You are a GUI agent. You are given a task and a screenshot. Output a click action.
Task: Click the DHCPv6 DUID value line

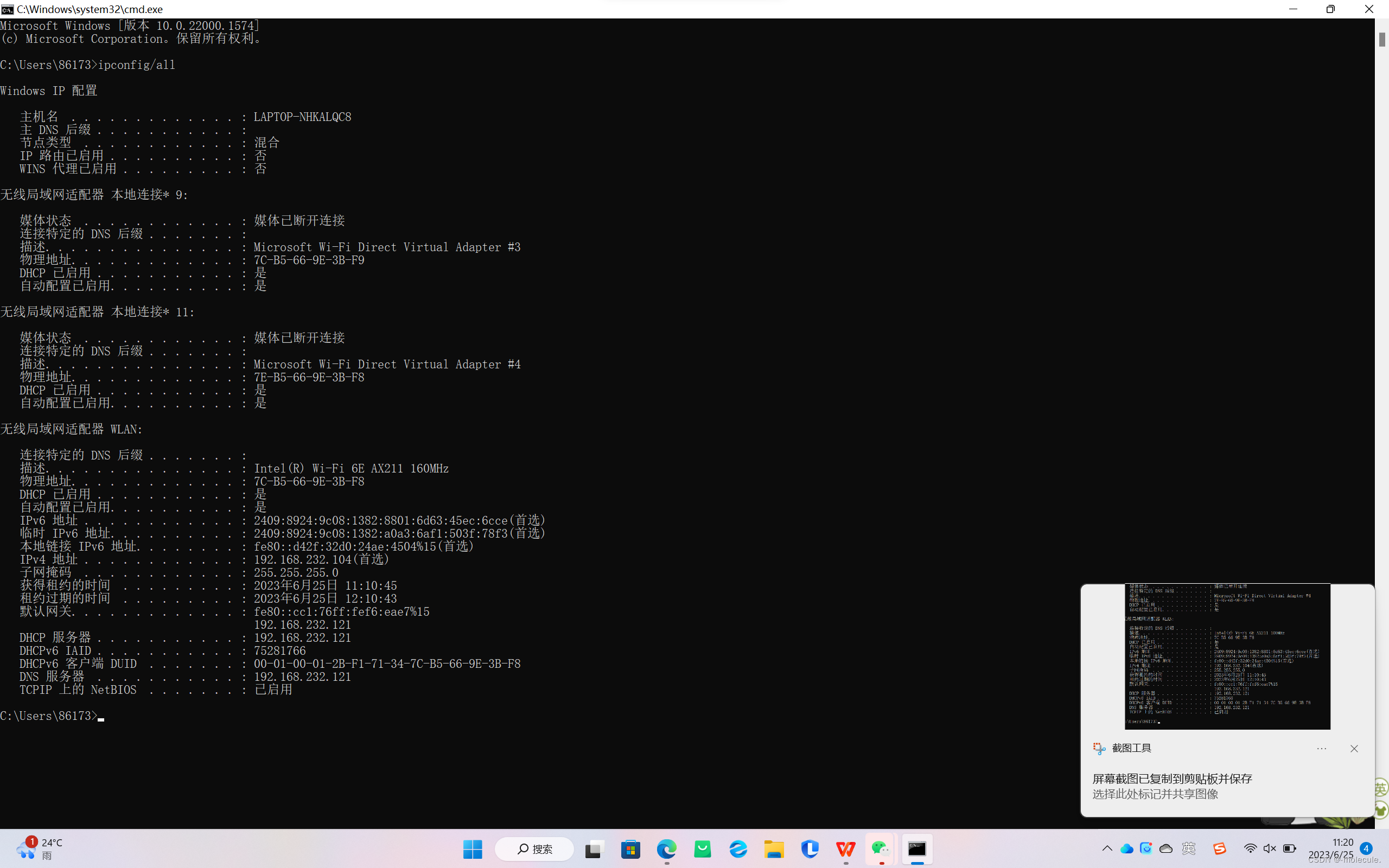pos(387,663)
